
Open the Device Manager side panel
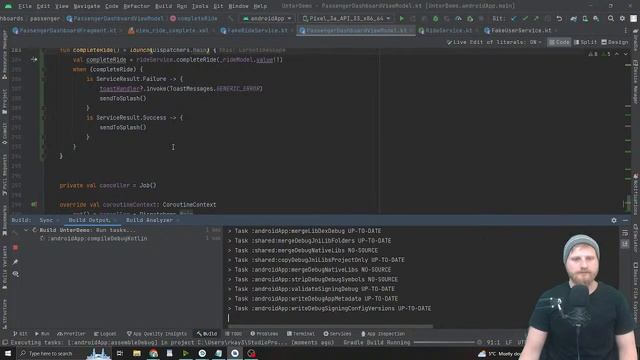pos(636,82)
